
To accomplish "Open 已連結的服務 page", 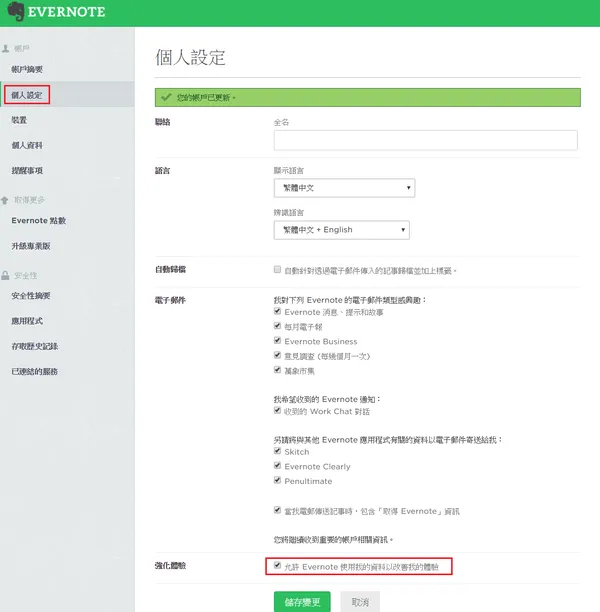I will [35, 372].
